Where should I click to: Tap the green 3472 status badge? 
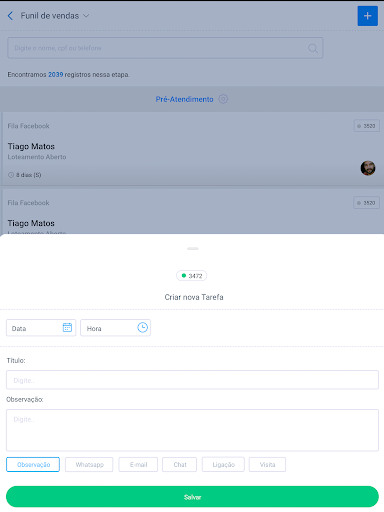click(x=192, y=276)
